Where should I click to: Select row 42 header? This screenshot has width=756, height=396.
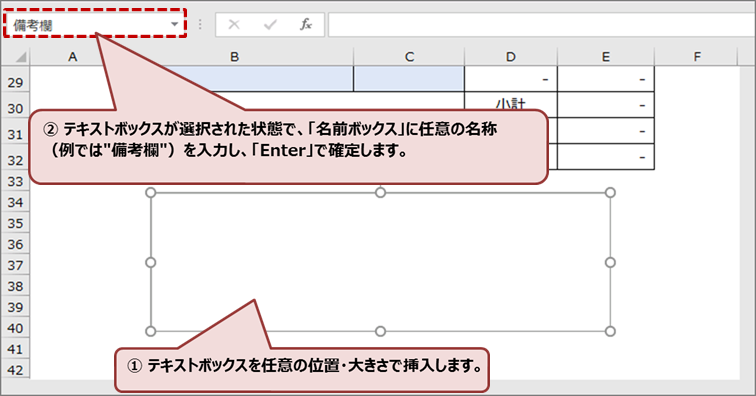tap(15, 370)
